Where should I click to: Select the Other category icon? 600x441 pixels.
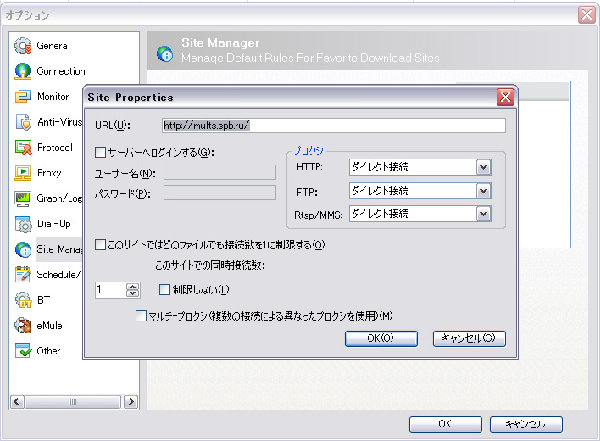tap(22, 350)
